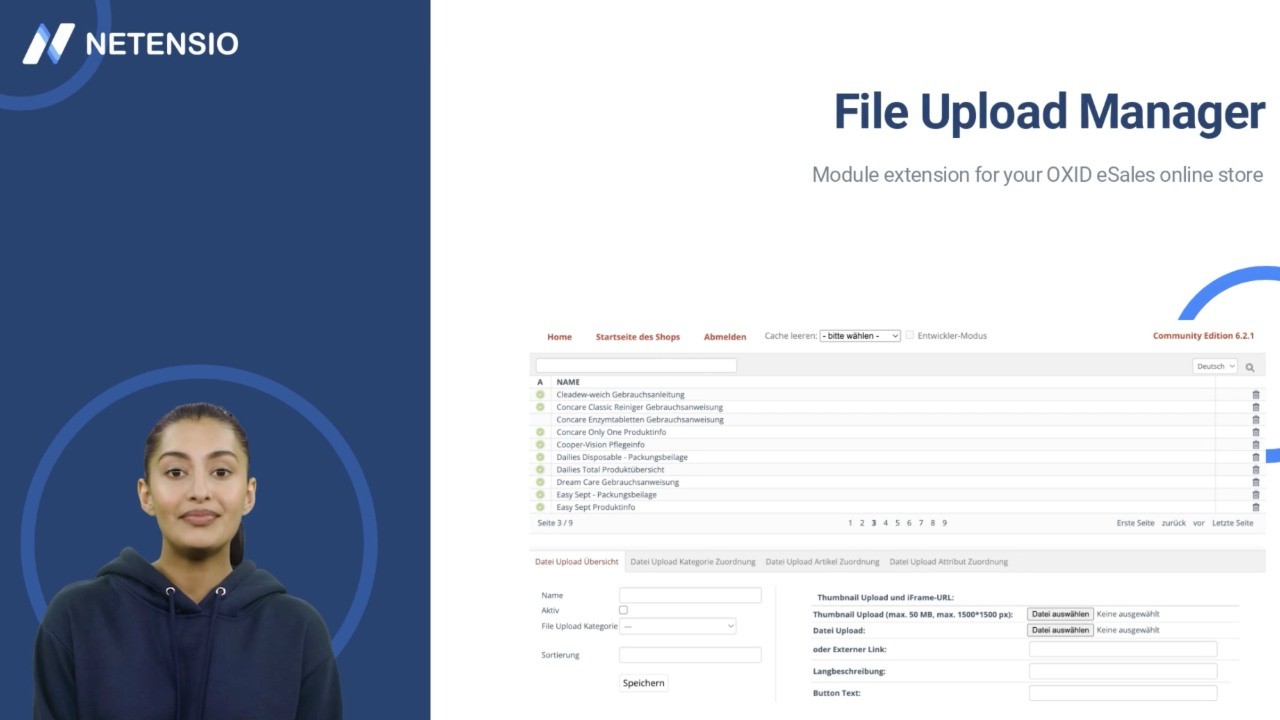Click trash icon for Cooper-Vision Pflegeinfo

tap(1256, 445)
